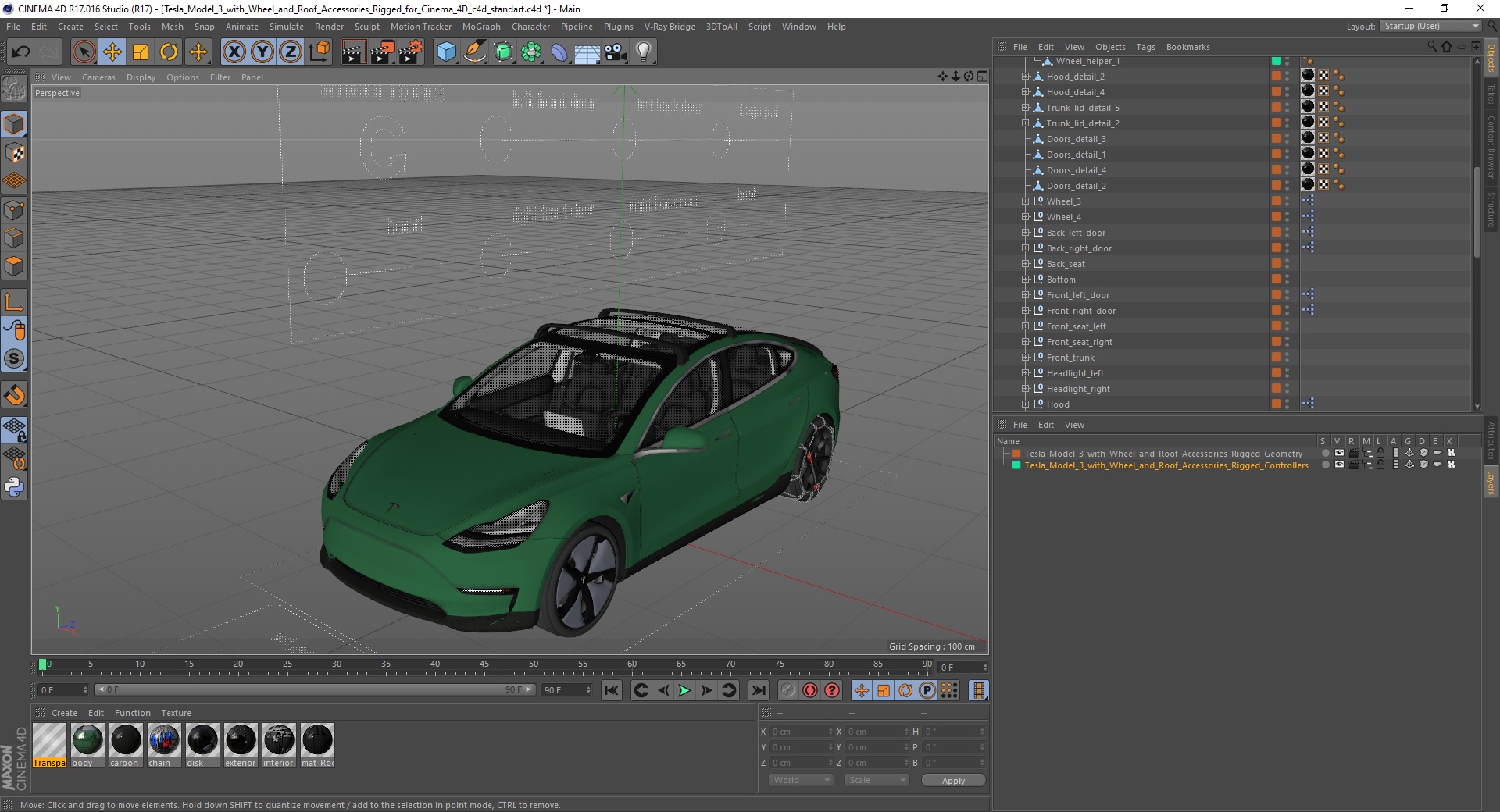Toggle X-axis lock
Viewport: 1500px width, 812px height.
(234, 52)
